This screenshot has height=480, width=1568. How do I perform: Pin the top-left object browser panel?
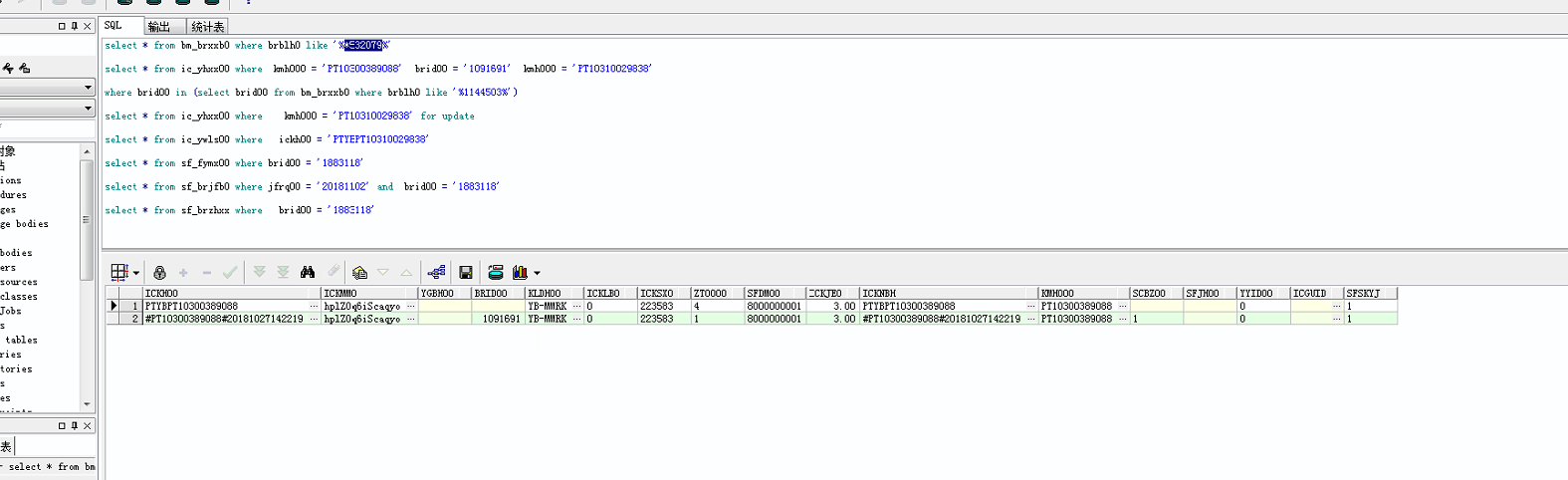[x=75, y=26]
